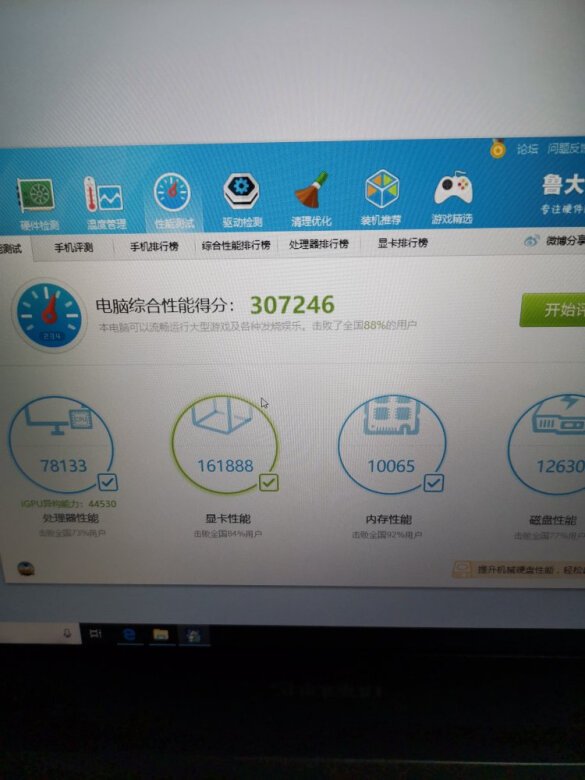Toggle the 显卡性能 checkbox
Image resolution: width=585 pixels, height=780 pixels.
pyautogui.click(x=269, y=483)
